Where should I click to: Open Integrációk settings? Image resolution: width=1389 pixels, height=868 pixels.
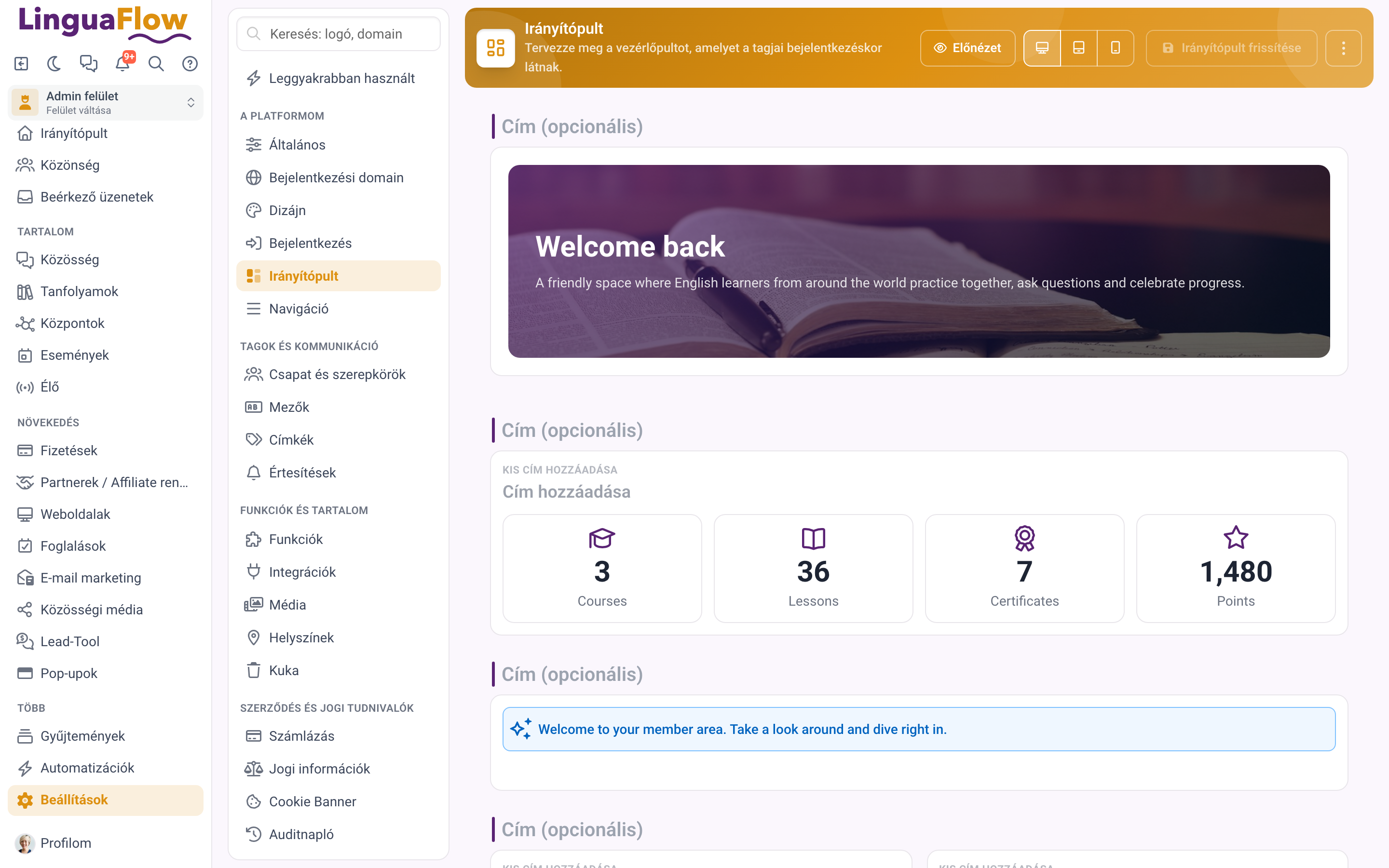339,572
